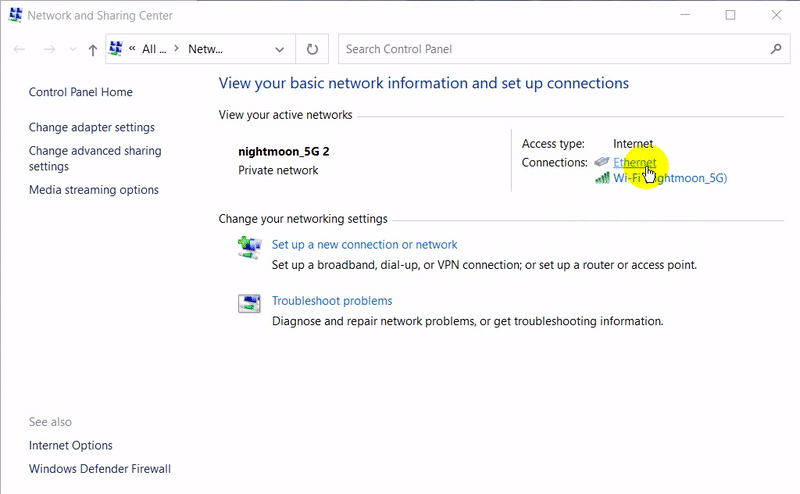Image resolution: width=800 pixels, height=494 pixels.
Task: Click the Troubleshoot problems icon
Action: pyautogui.click(x=249, y=303)
